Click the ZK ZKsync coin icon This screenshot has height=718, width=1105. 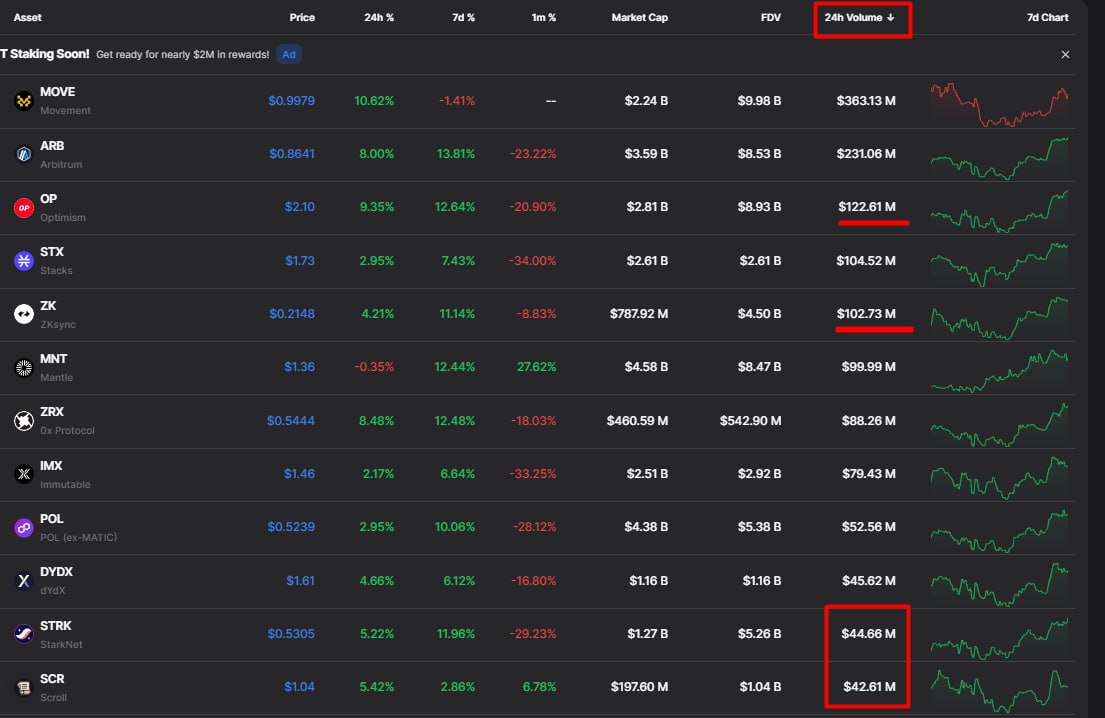click(x=24, y=314)
